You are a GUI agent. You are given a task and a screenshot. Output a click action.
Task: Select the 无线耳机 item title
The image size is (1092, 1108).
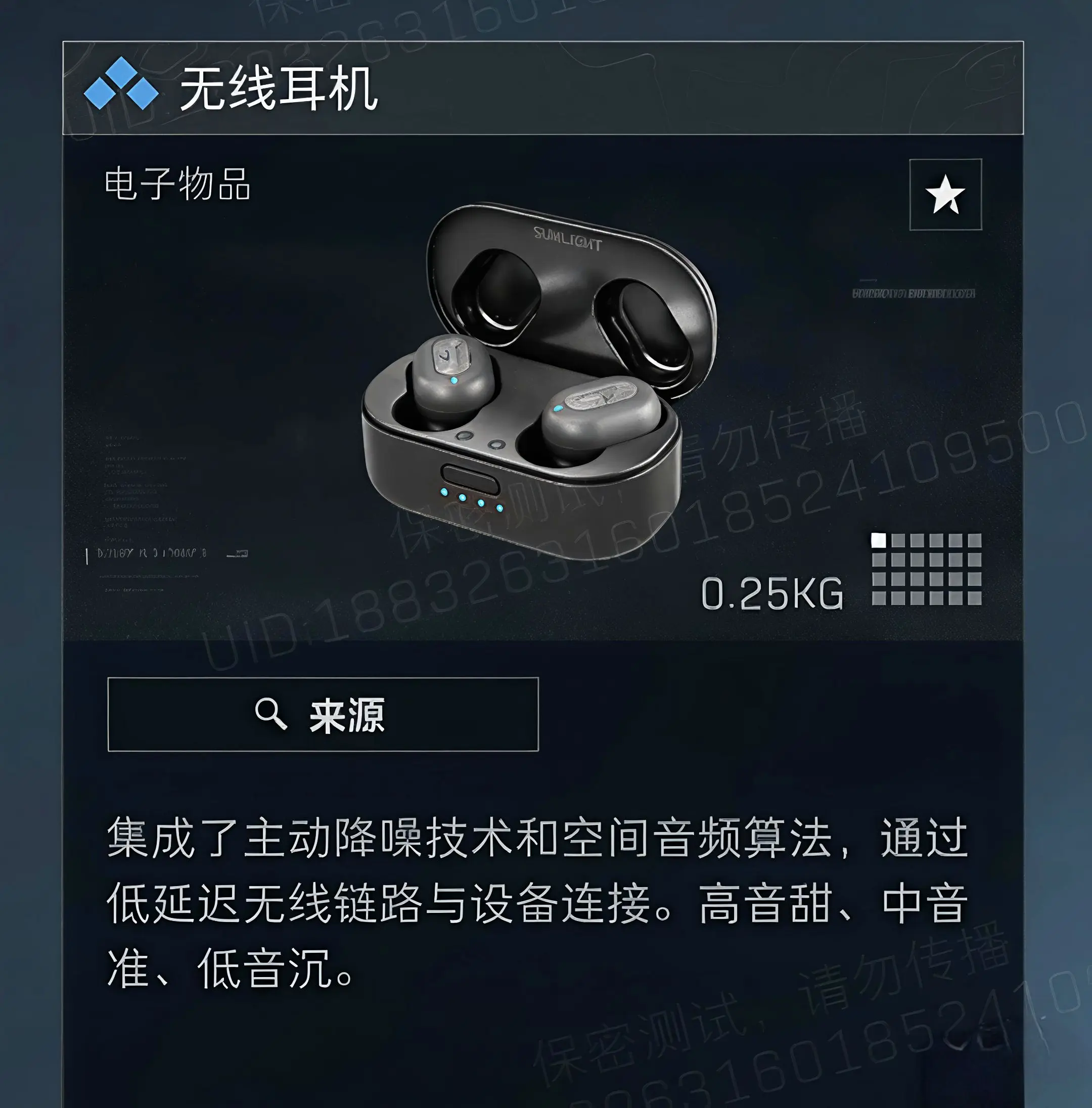[x=279, y=88]
